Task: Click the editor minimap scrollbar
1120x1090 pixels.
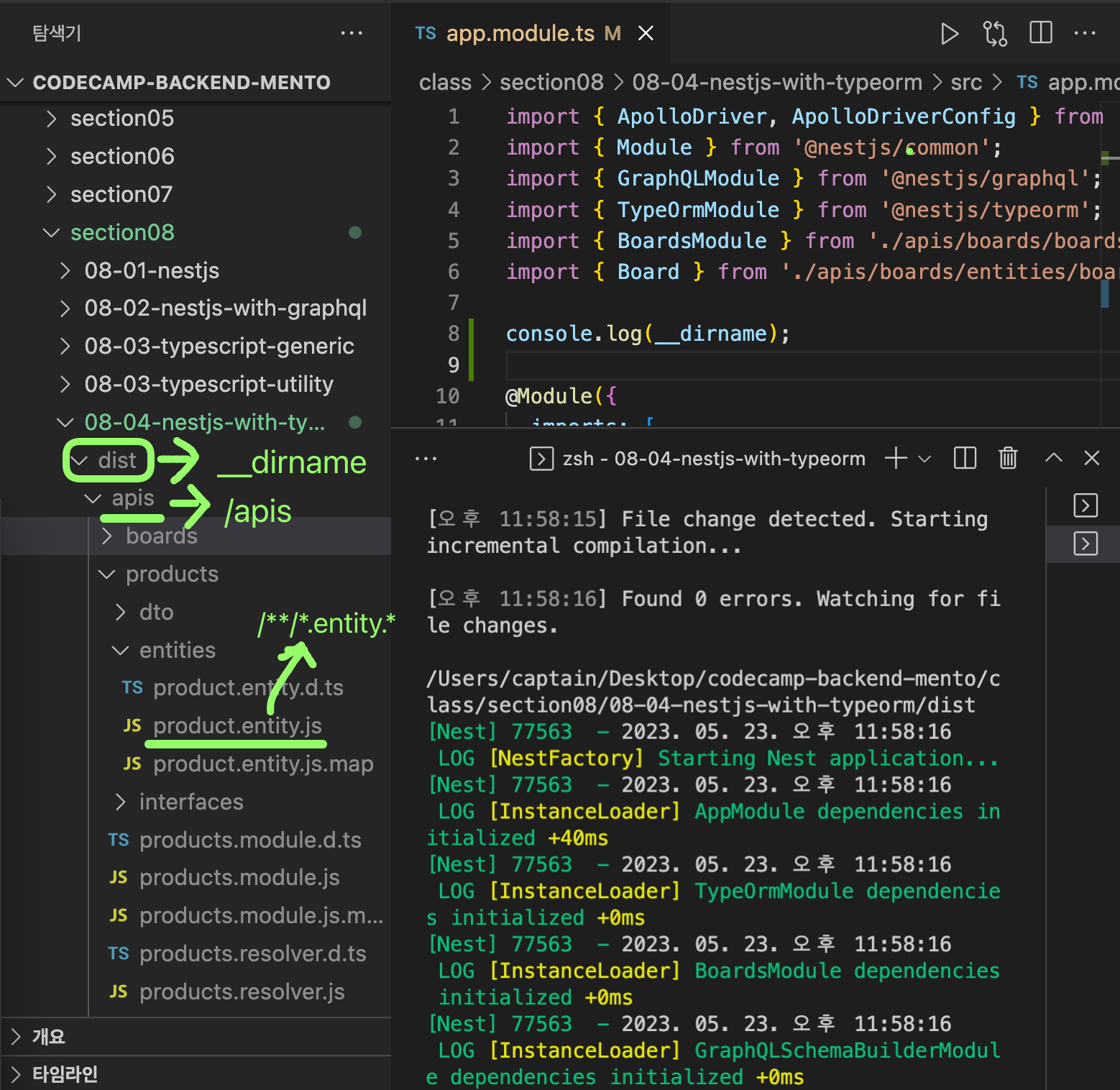Action: (1109, 264)
